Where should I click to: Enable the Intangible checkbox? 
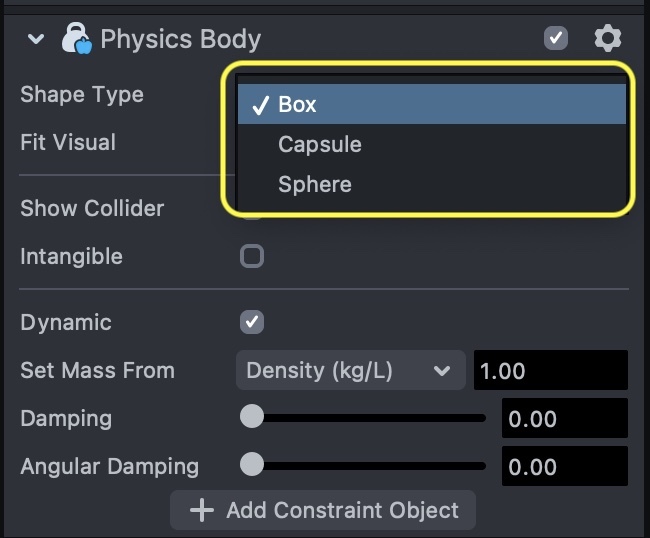coord(252,256)
